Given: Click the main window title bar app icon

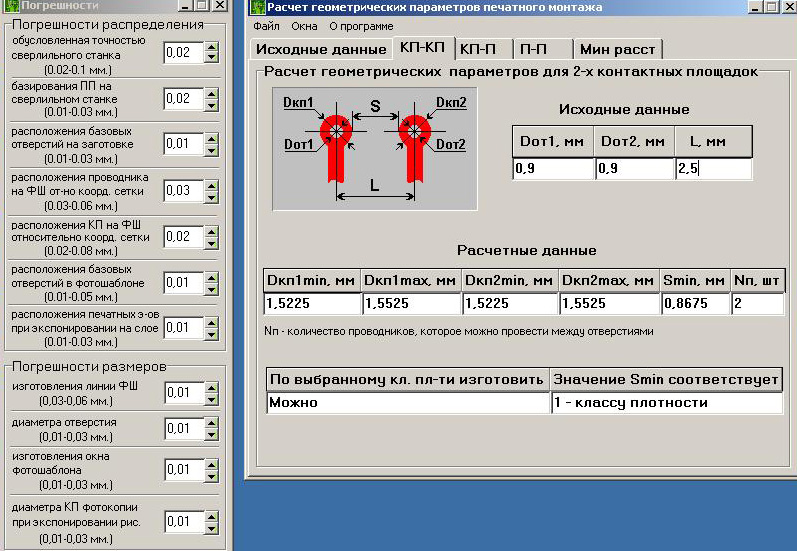Looking at the screenshot, I should coord(256,7).
